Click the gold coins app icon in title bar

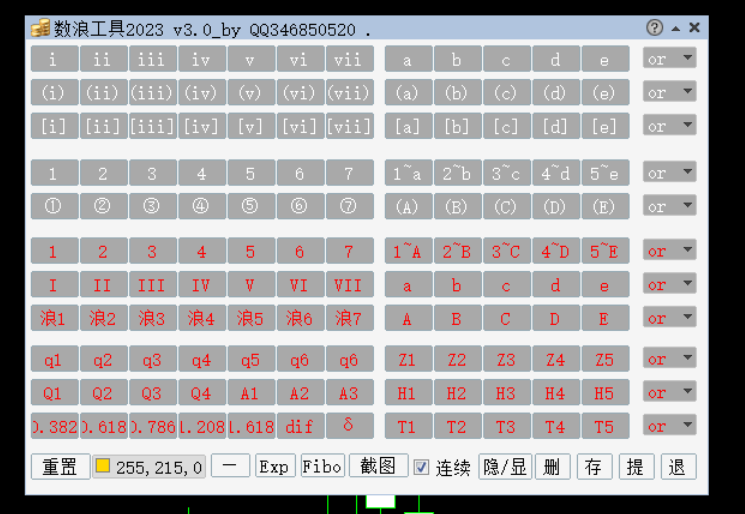point(40,29)
